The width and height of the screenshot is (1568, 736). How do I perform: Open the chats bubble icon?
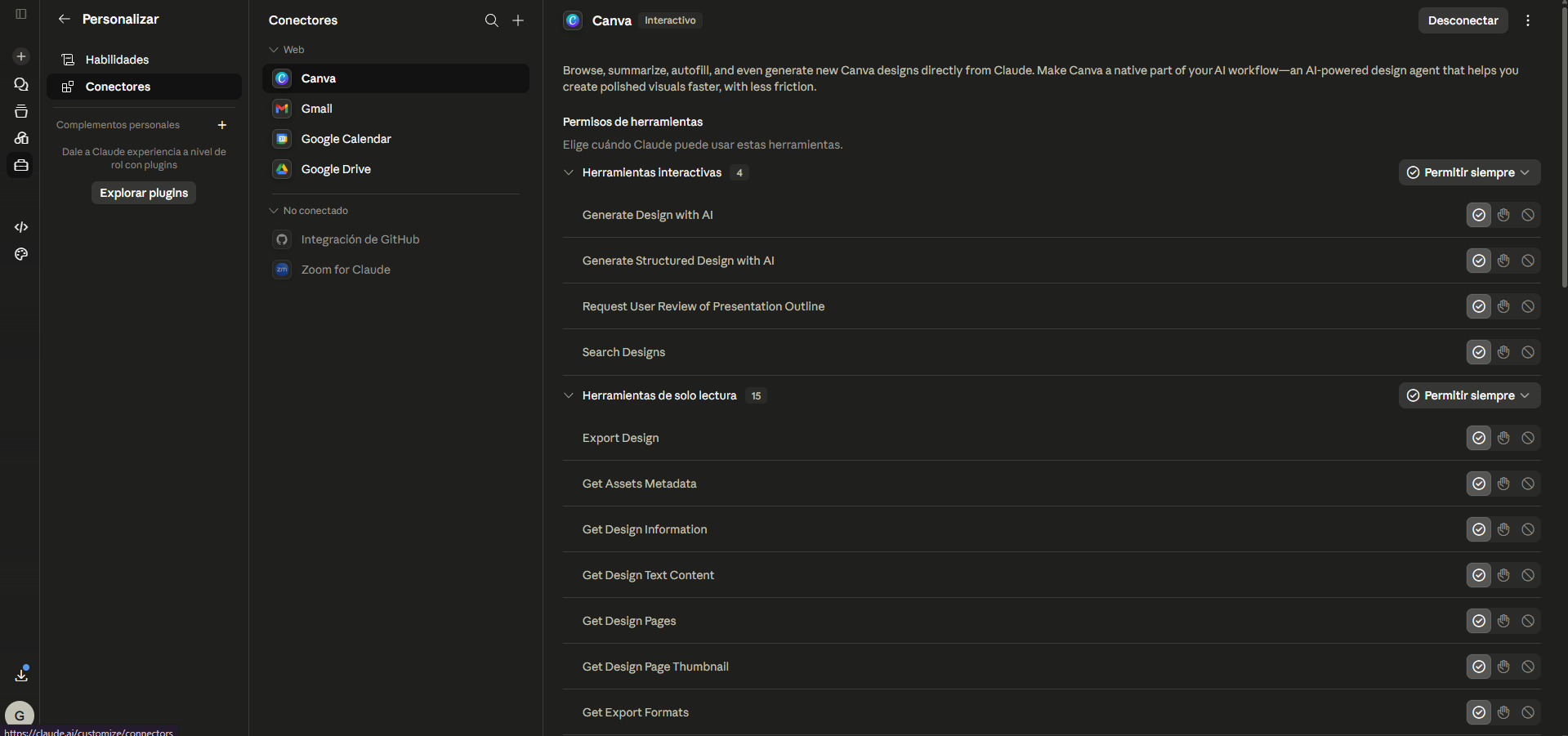pos(21,84)
